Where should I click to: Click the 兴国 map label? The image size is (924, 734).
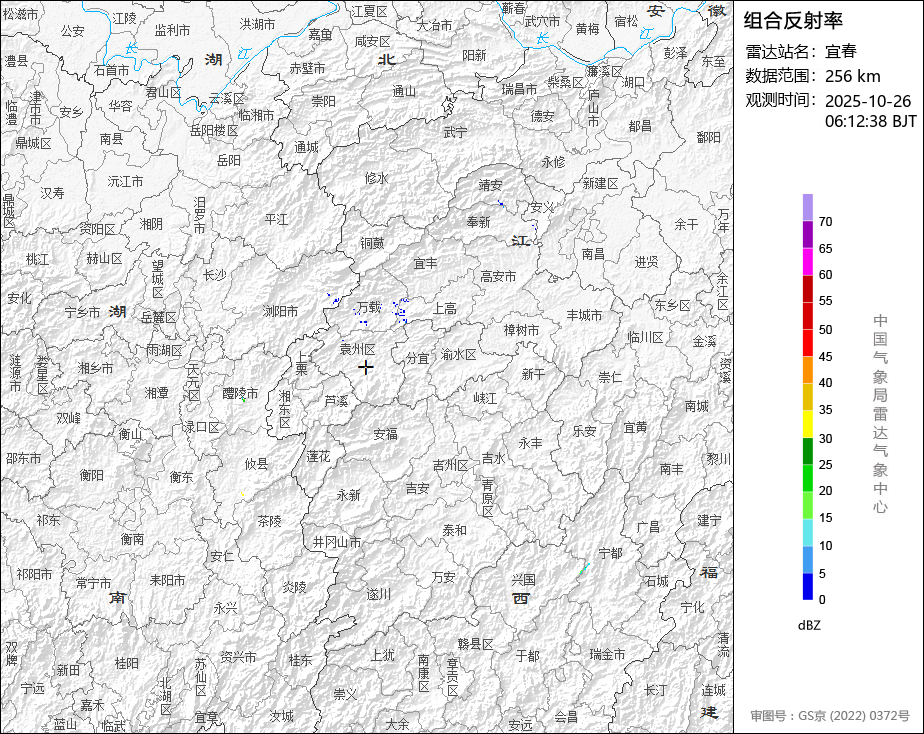click(x=523, y=580)
